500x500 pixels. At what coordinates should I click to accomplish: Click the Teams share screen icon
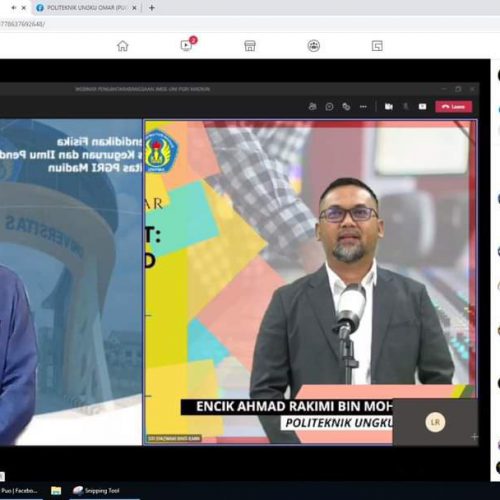pyautogui.click(x=422, y=106)
